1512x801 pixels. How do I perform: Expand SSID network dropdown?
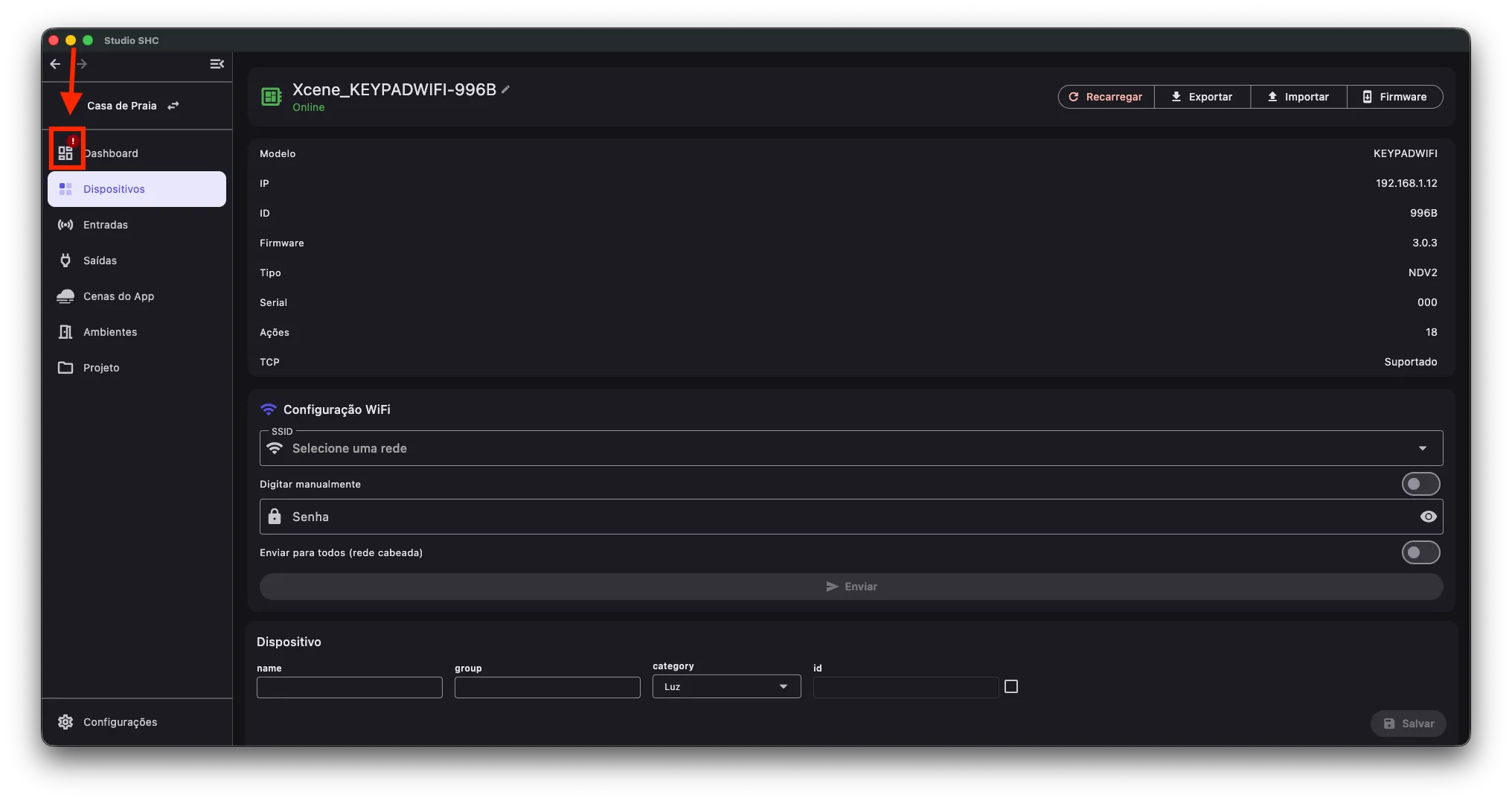pos(851,448)
